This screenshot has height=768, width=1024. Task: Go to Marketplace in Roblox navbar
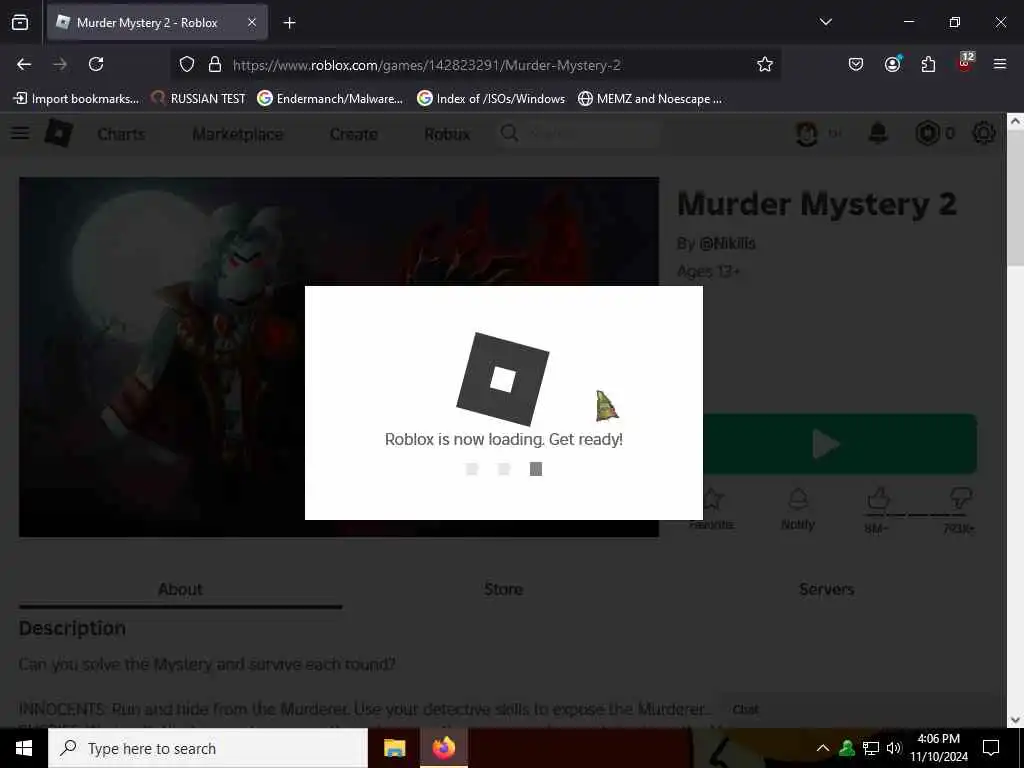pos(238,135)
